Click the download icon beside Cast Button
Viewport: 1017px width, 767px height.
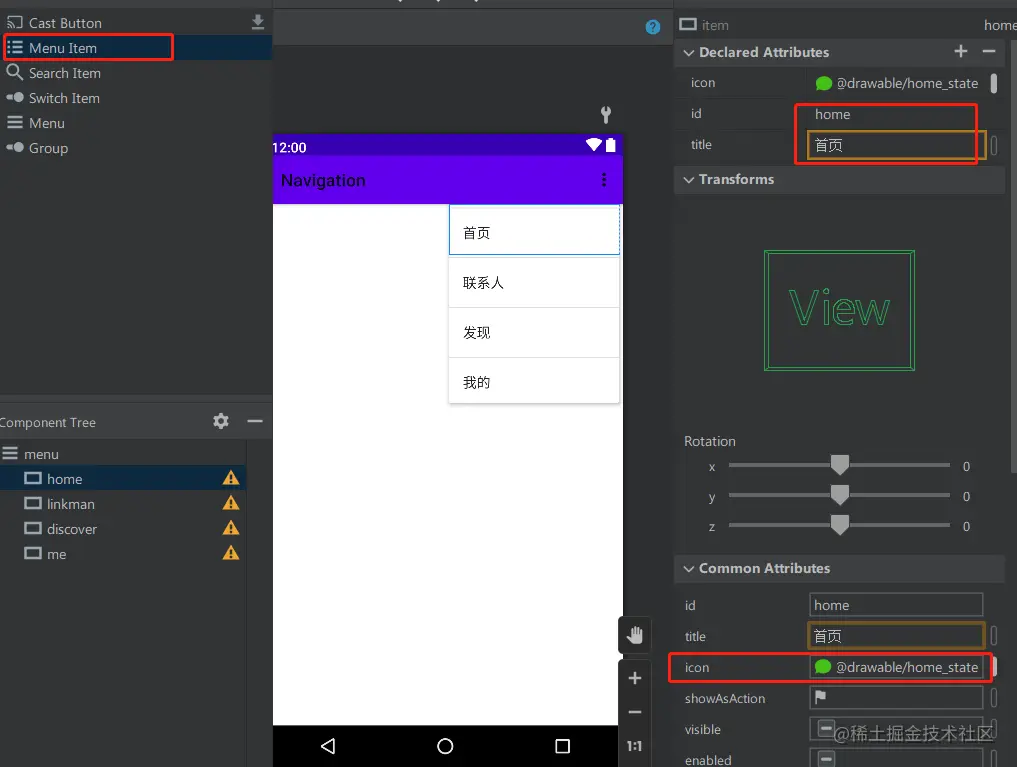(x=257, y=23)
